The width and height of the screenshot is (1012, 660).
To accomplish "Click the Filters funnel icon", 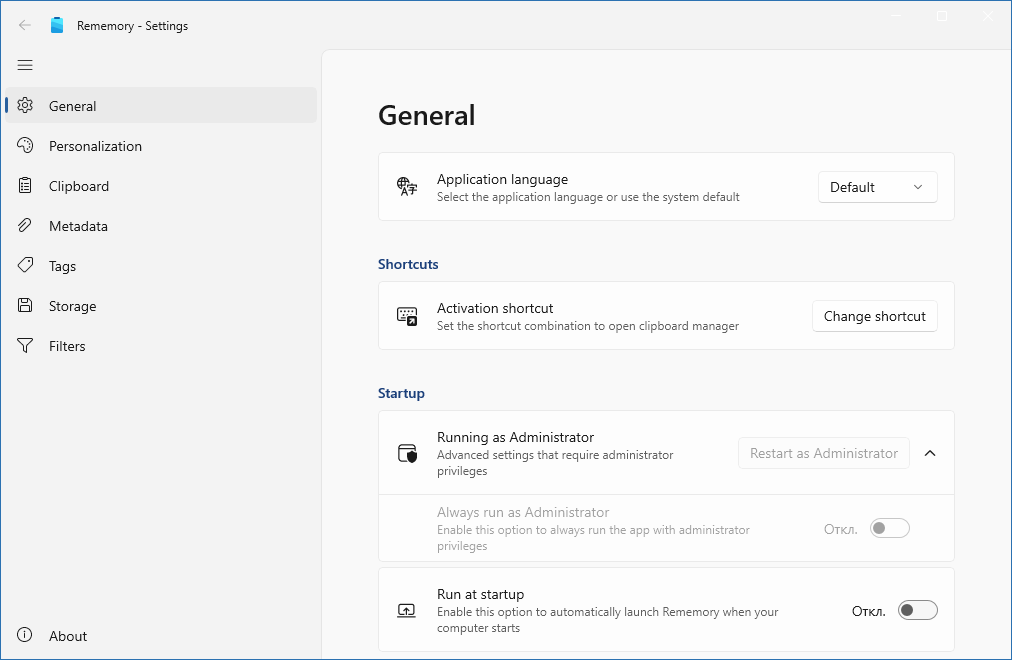I will [x=26, y=346].
